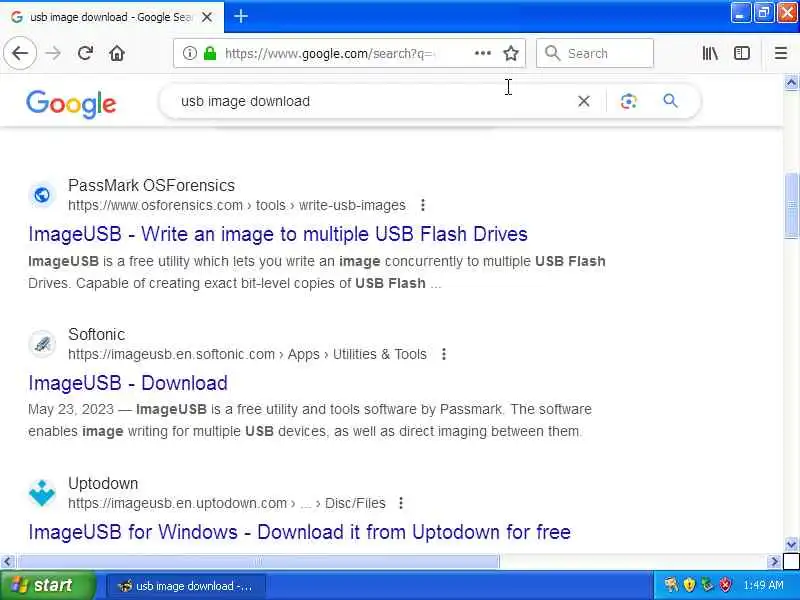The width and height of the screenshot is (800, 600).
Task: Click the vertical scrollbar thumb
Action: (791, 206)
